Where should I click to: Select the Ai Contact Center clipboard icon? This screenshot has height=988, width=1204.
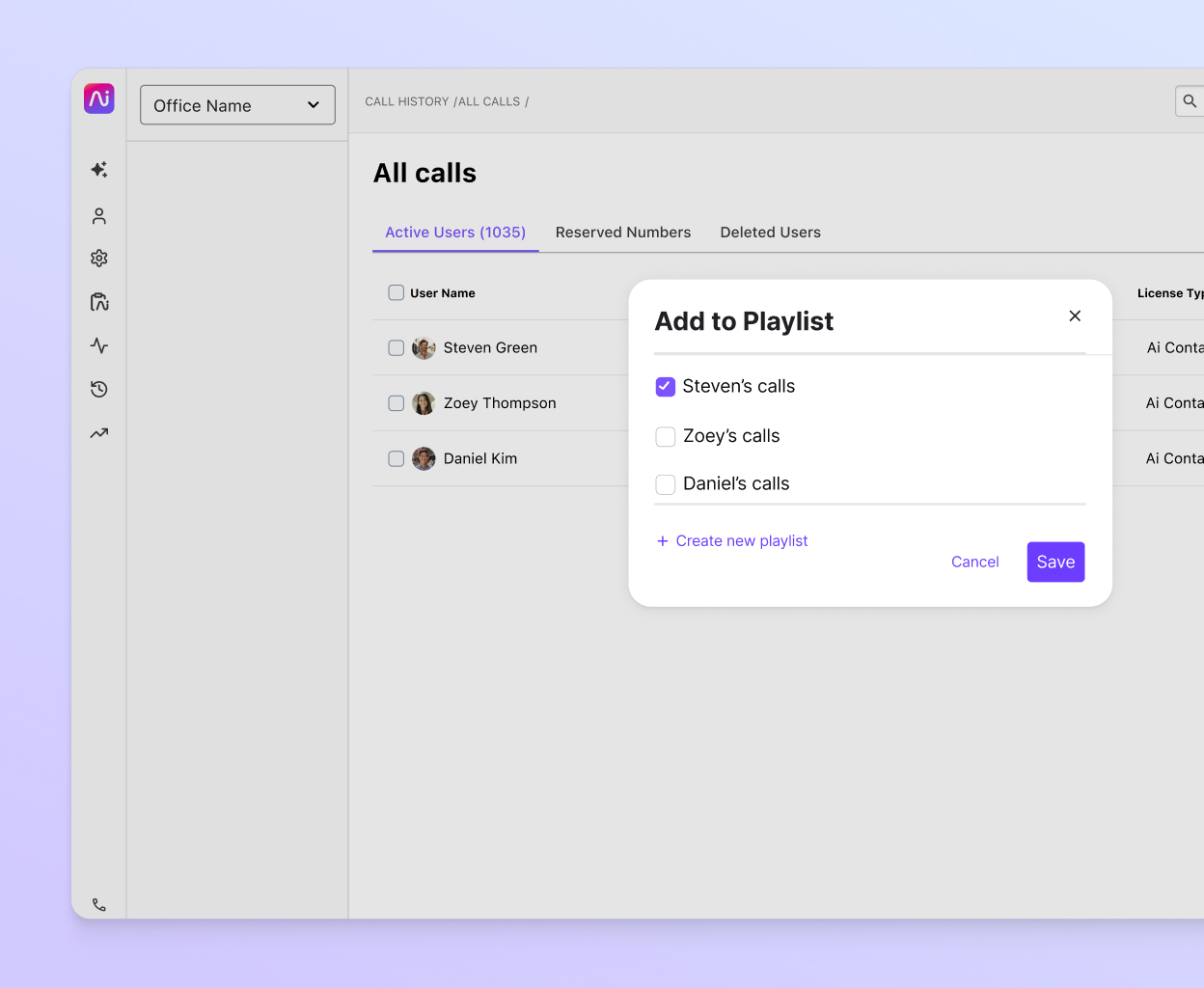pyautogui.click(x=98, y=301)
